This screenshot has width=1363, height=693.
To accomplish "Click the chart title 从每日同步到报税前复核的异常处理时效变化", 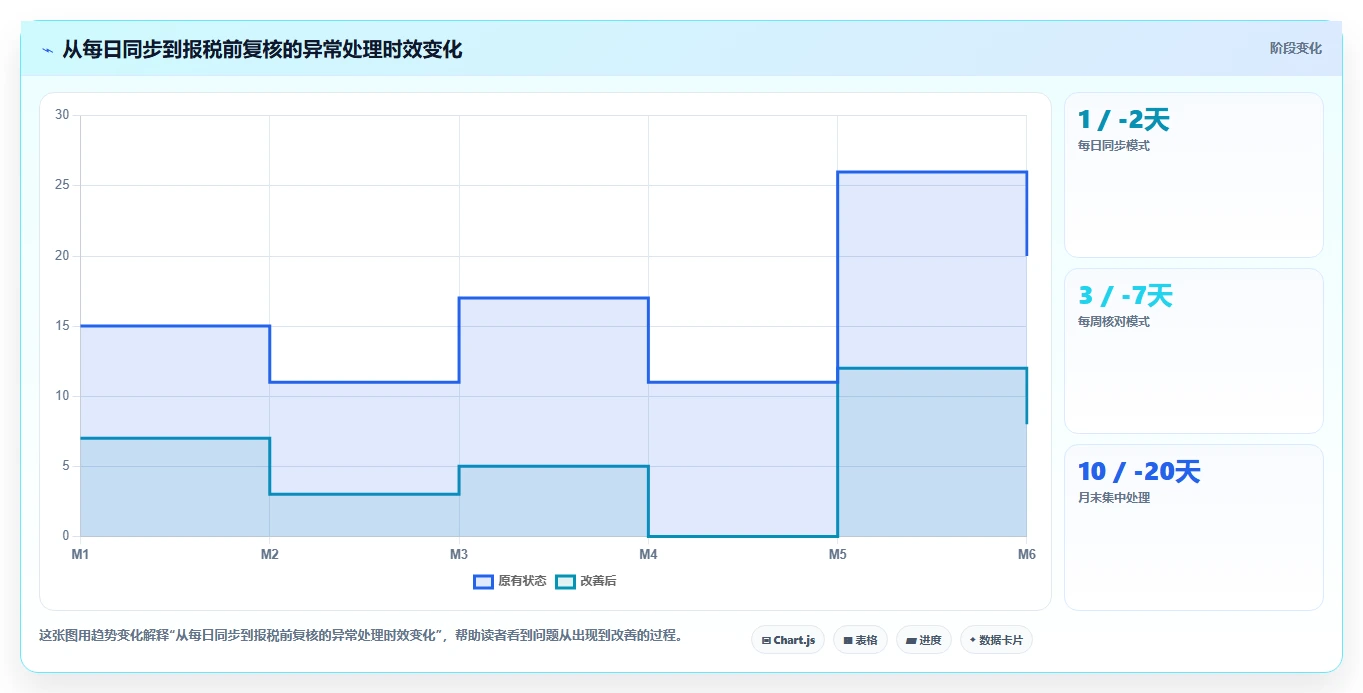I will tap(262, 49).
